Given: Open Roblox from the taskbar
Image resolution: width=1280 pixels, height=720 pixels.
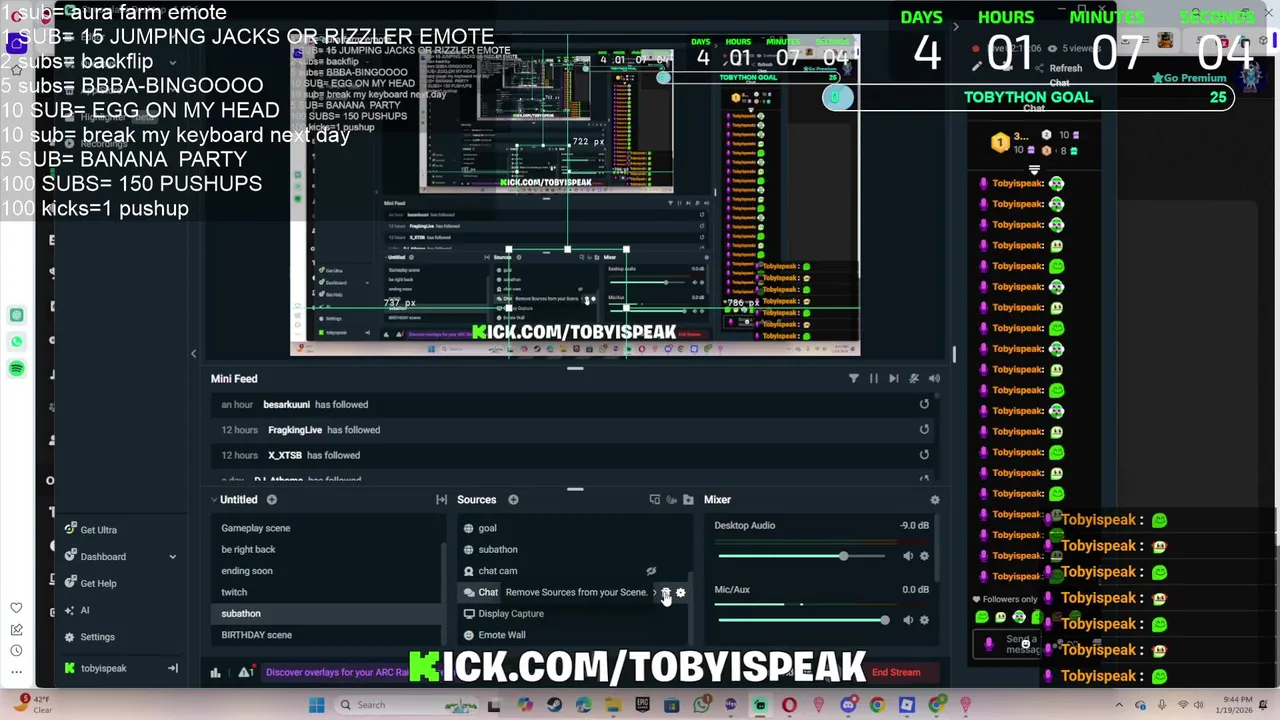Looking at the screenshot, I should [907, 705].
